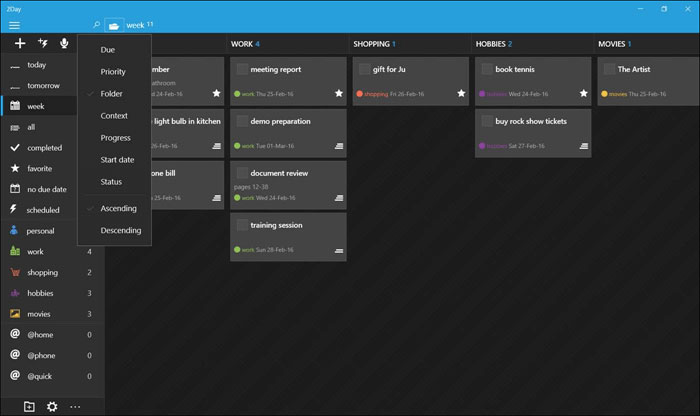This screenshot has width=700, height=416.
Task: Go to the shopping folder in sidebar
Action: 42,272
